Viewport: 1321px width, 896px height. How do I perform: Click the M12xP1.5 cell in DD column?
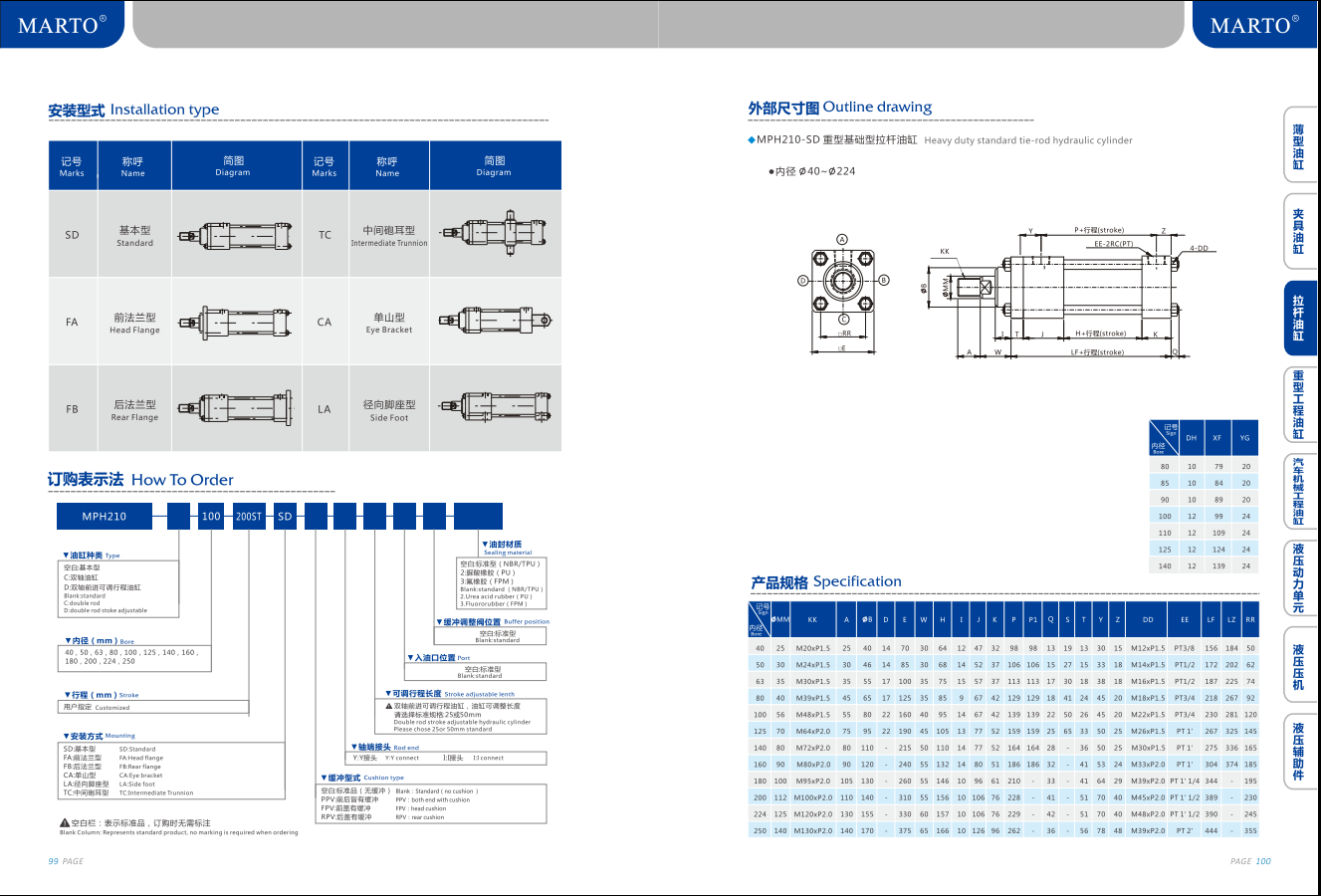(x=1148, y=648)
